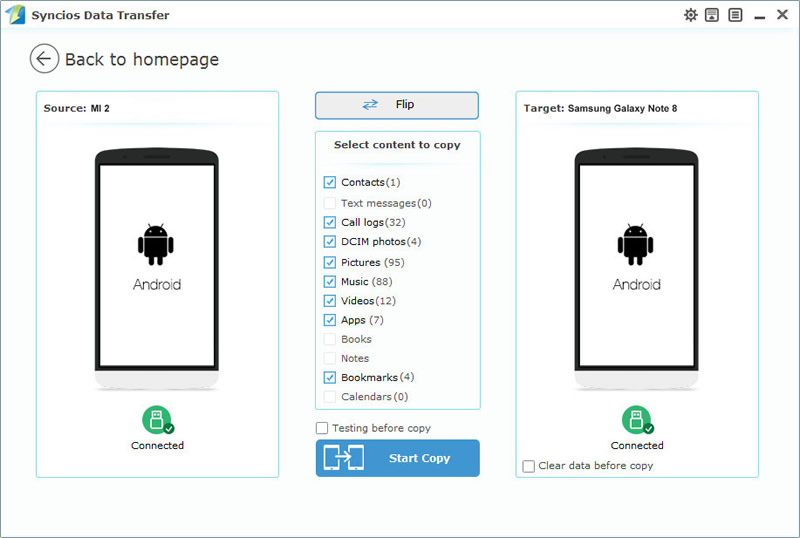Toggle the Notes checkbox
The height and width of the screenshot is (538, 800).
(330, 358)
